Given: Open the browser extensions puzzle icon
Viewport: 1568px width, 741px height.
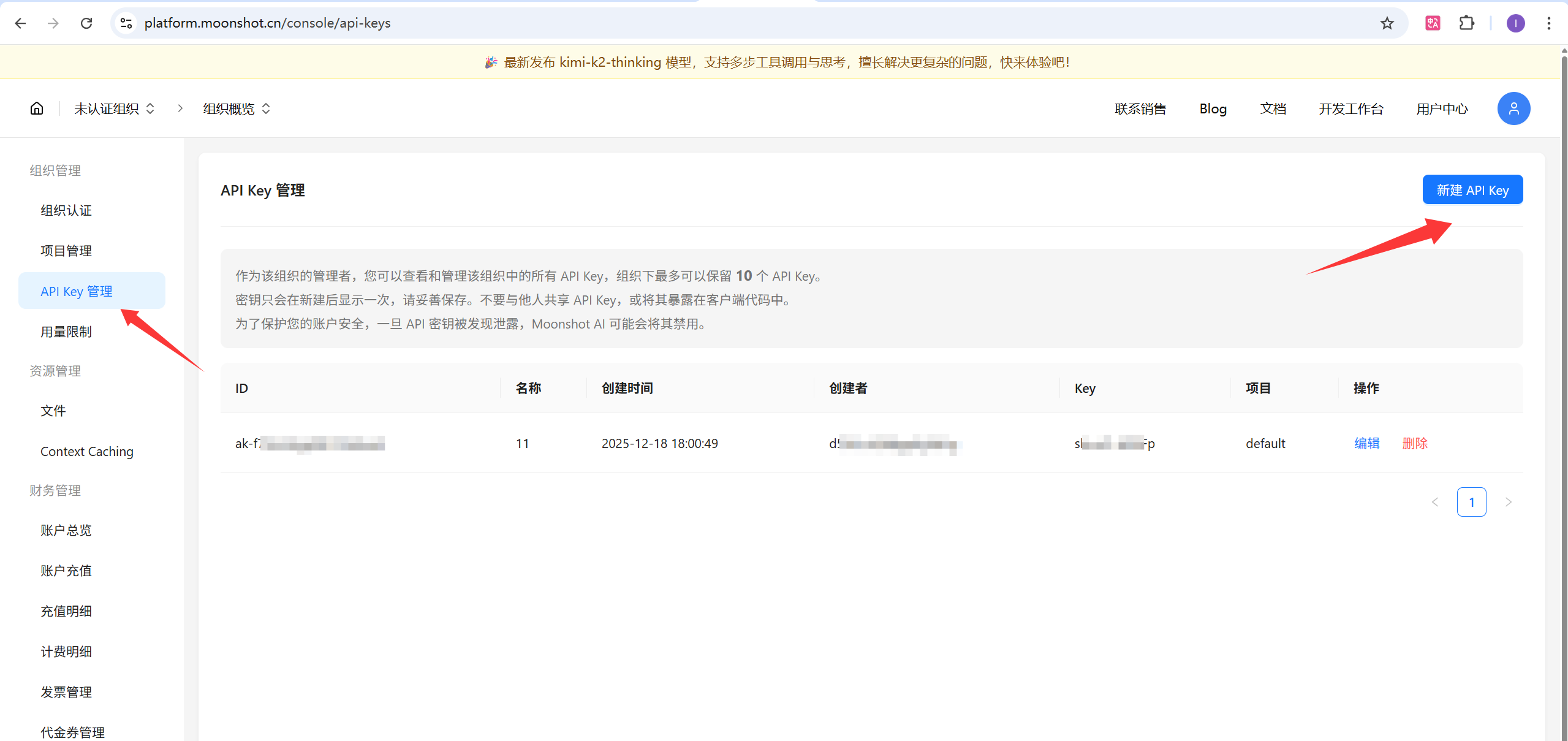Looking at the screenshot, I should click(x=1466, y=23).
